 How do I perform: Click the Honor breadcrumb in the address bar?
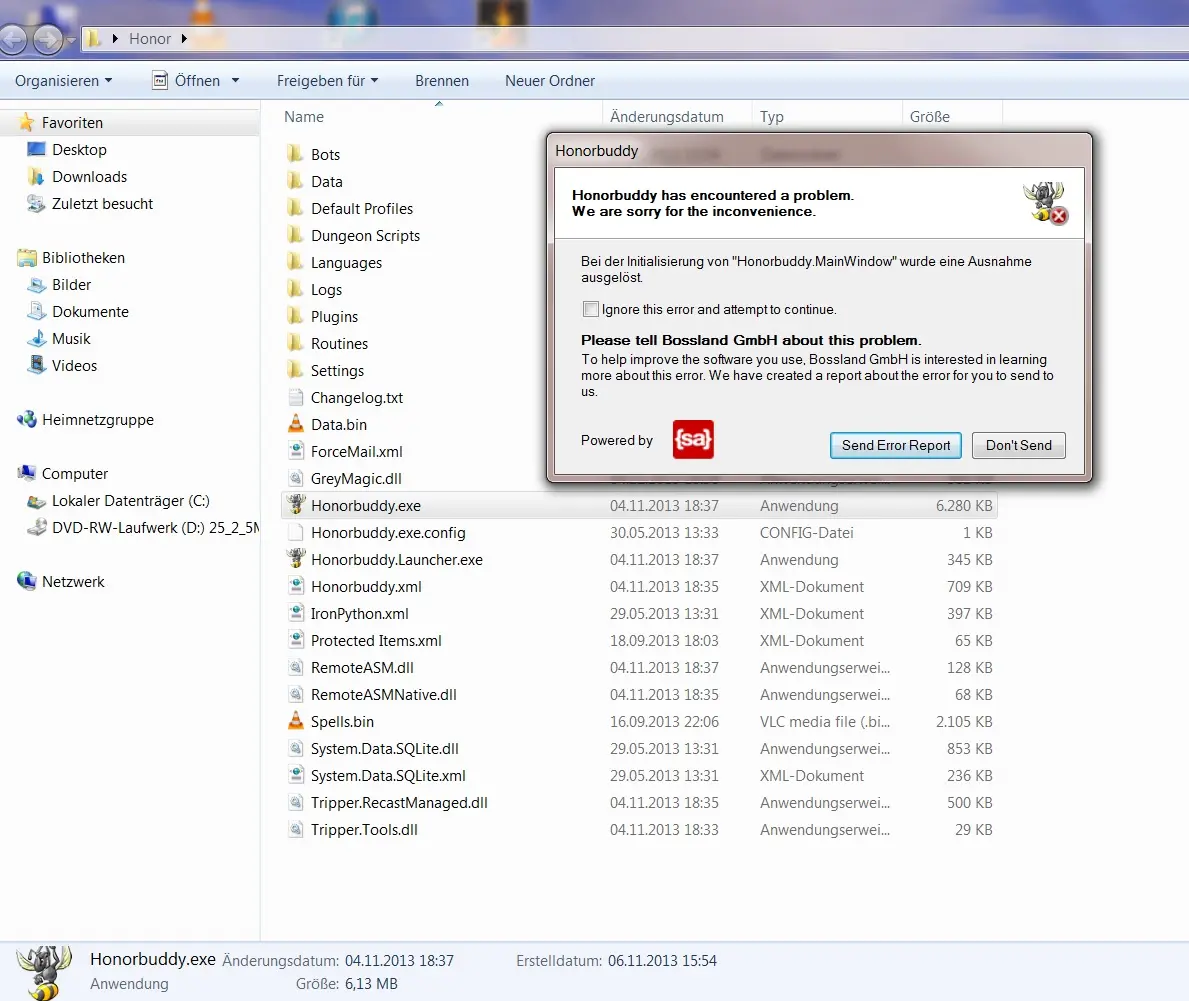point(149,39)
